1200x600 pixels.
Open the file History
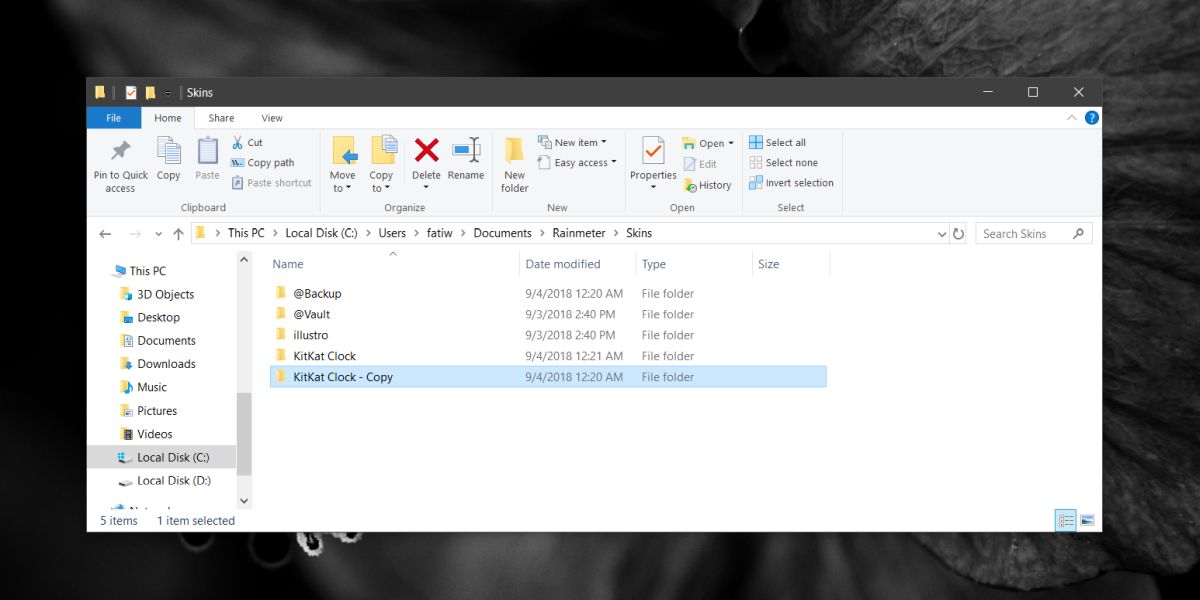tap(707, 185)
